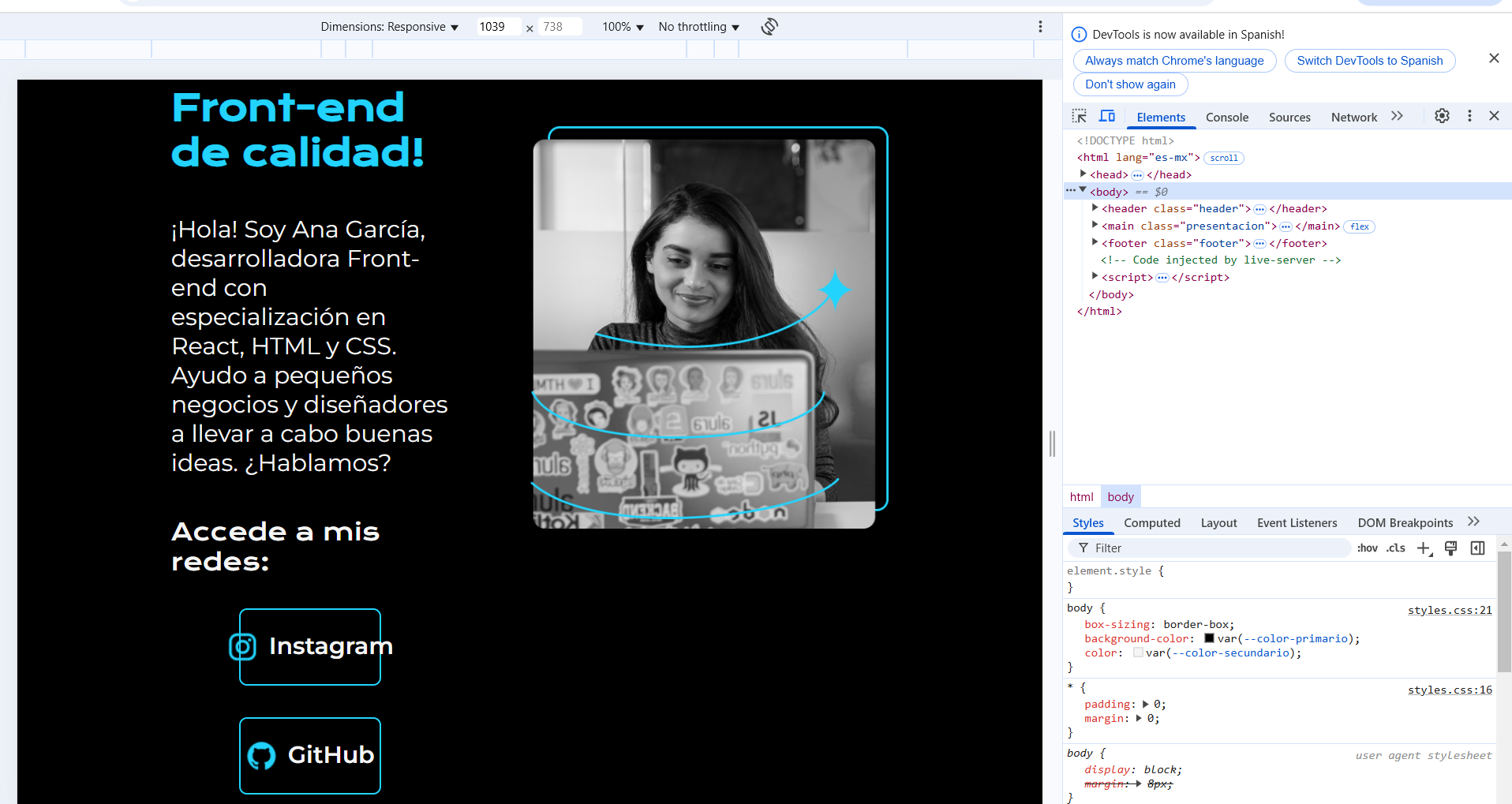1512x804 pixels.
Task: Open the No throttling dropdown
Action: [698, 27]
